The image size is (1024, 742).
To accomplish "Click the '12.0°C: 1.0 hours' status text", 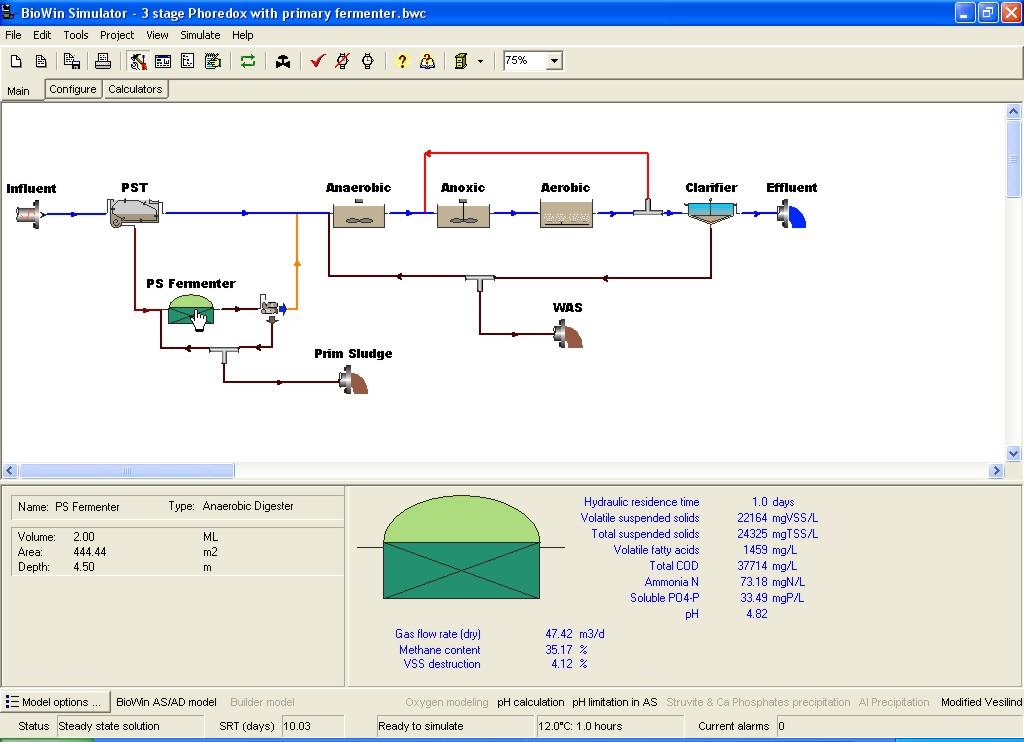I will point(580,726).
